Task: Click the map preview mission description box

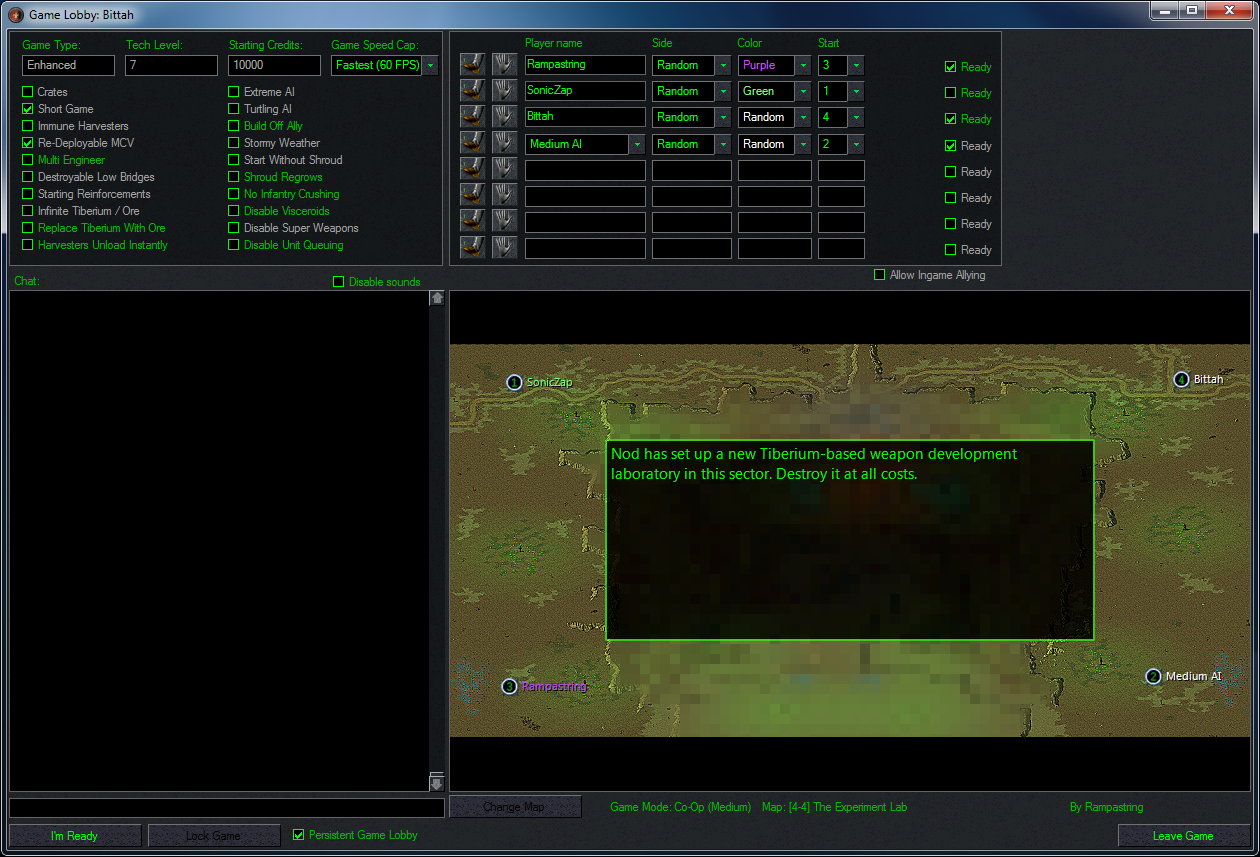Action: click(850, 540)
